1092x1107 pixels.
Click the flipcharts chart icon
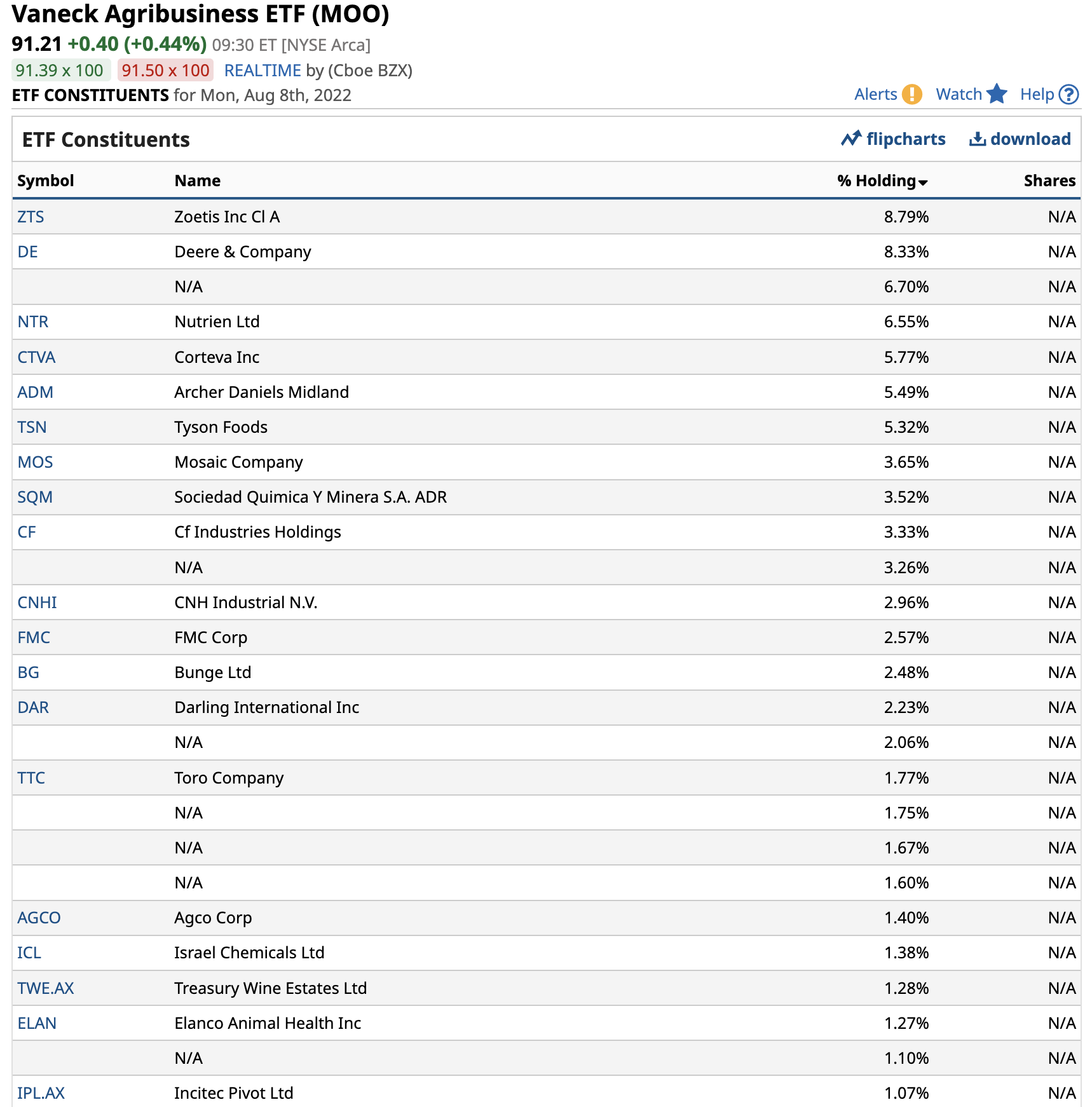click(851, 139)
